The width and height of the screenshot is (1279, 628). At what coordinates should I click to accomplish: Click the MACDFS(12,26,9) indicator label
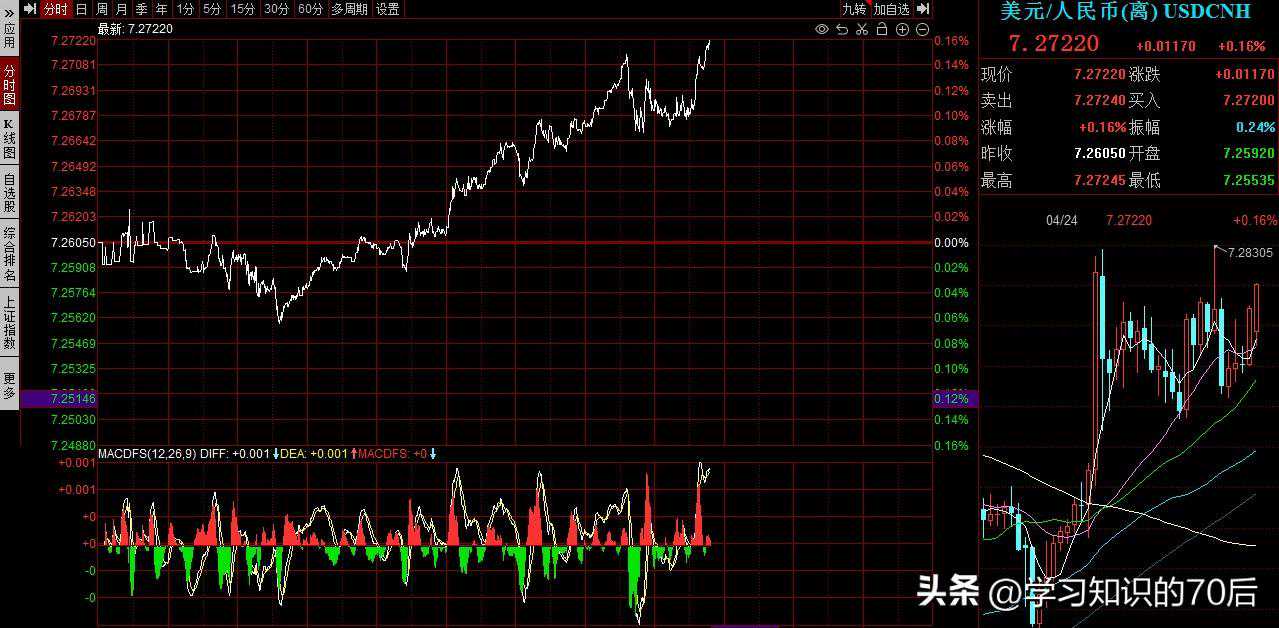coord(147,454)
